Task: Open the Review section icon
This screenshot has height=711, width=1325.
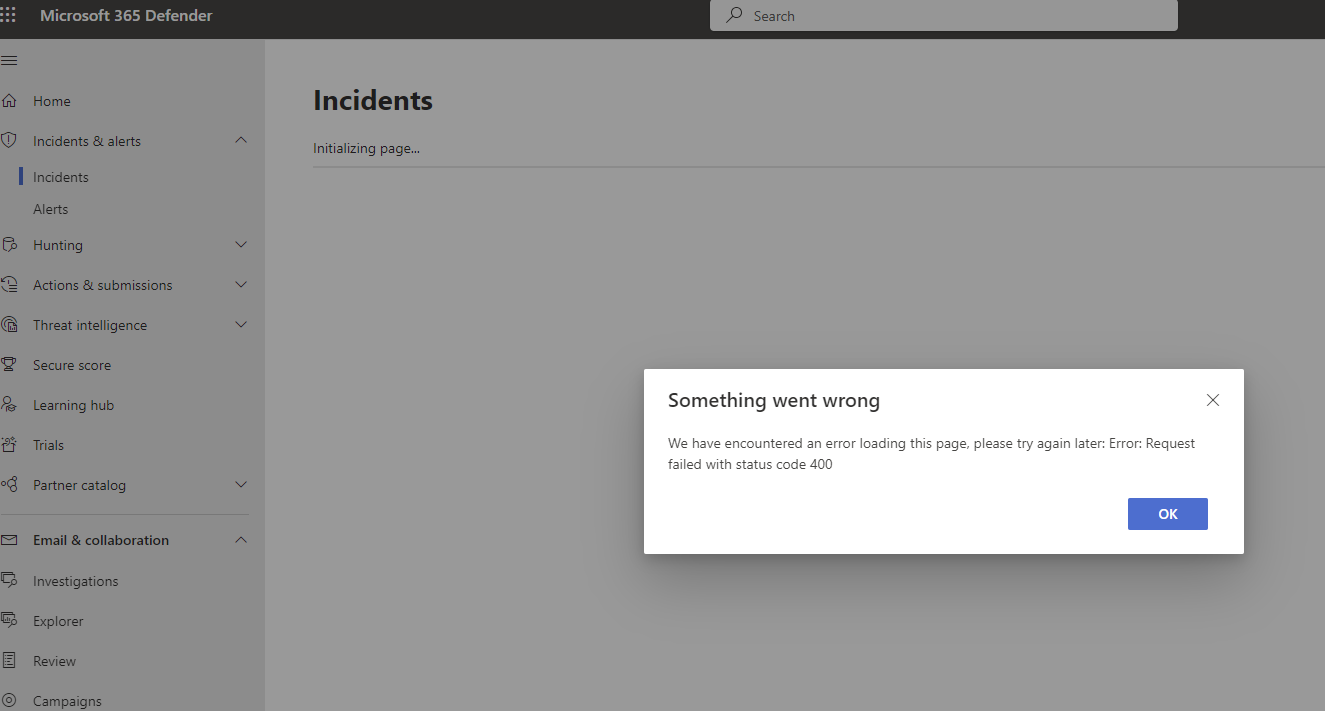Action: [10, 660]
